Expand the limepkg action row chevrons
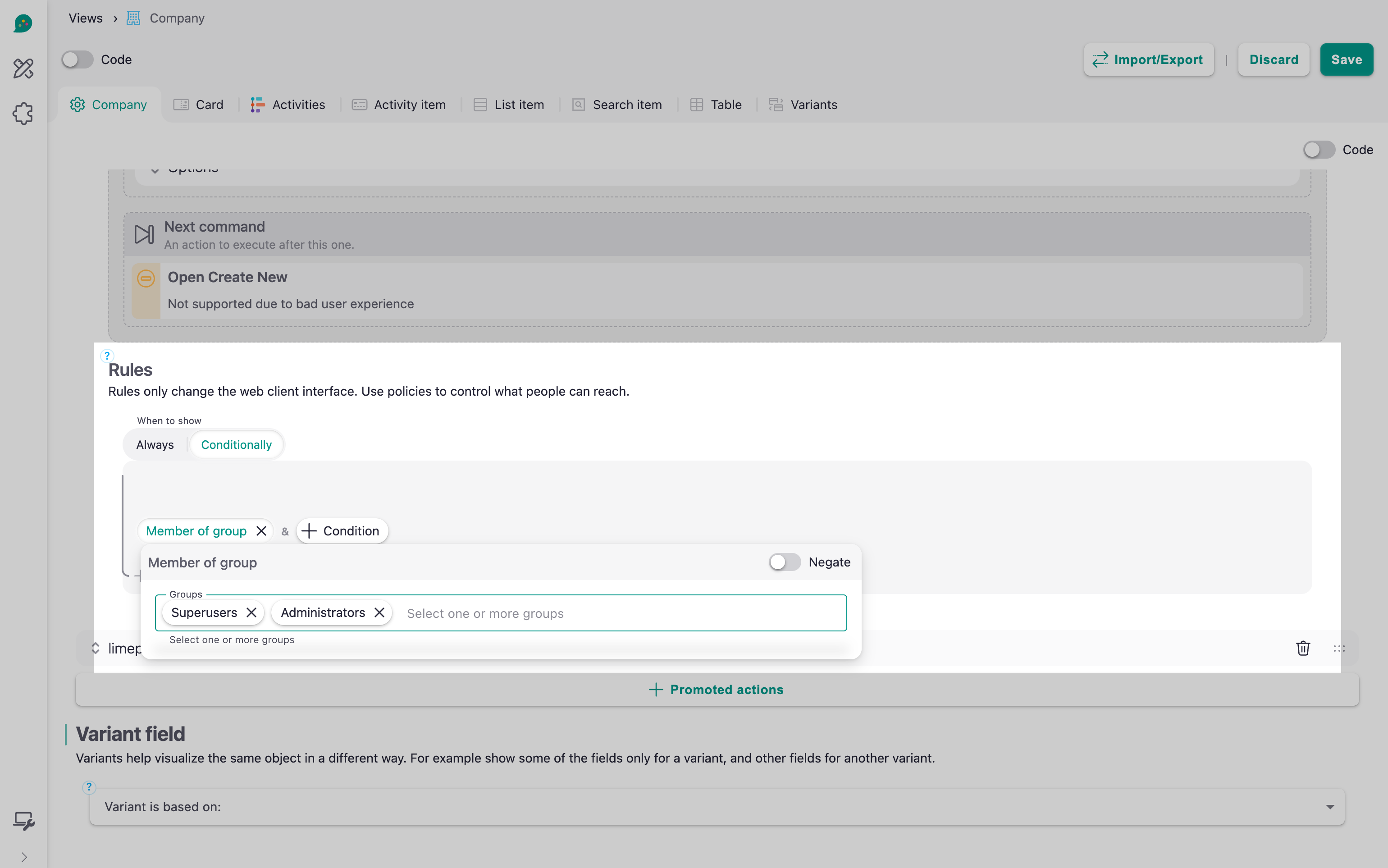 click(96, 648)
